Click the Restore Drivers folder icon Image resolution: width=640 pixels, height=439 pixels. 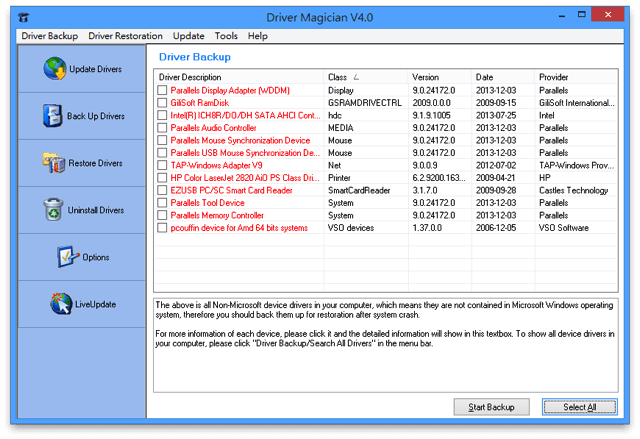(54, 163)
